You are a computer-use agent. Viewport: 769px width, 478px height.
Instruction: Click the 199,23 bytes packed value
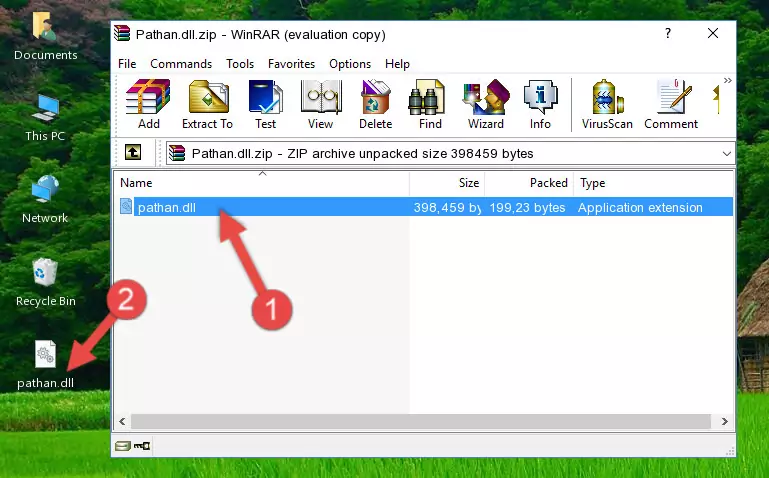pyautogui.click(x=527, y=207)
